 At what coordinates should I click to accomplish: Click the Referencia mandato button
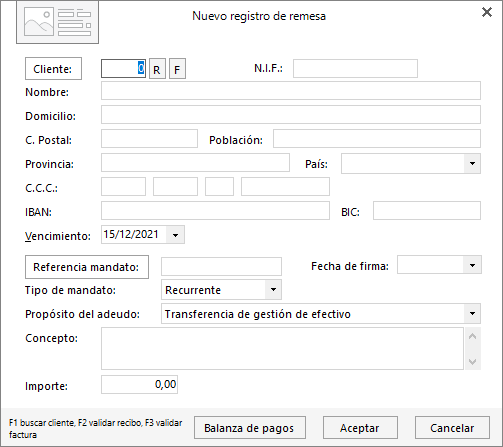tap(87, 267)
